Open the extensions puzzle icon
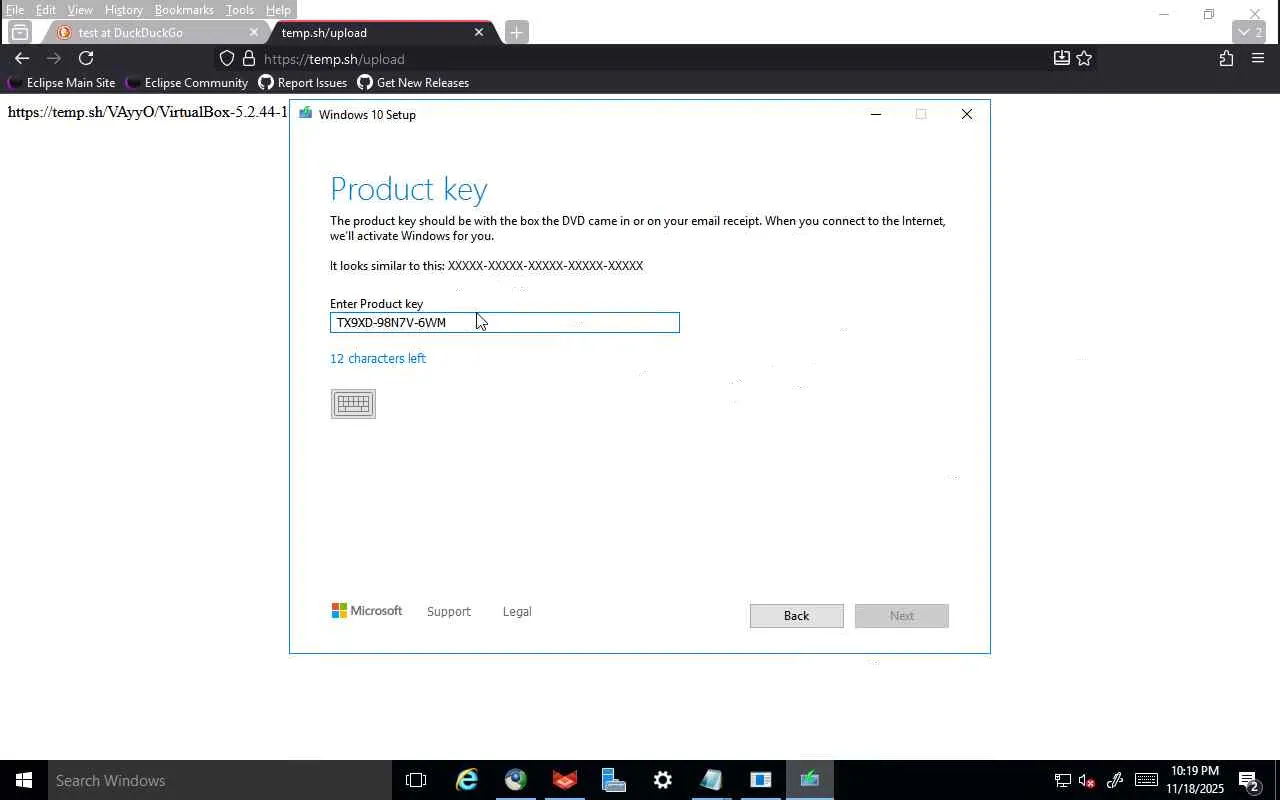The image size is (1280, 800). [1226, 59]
